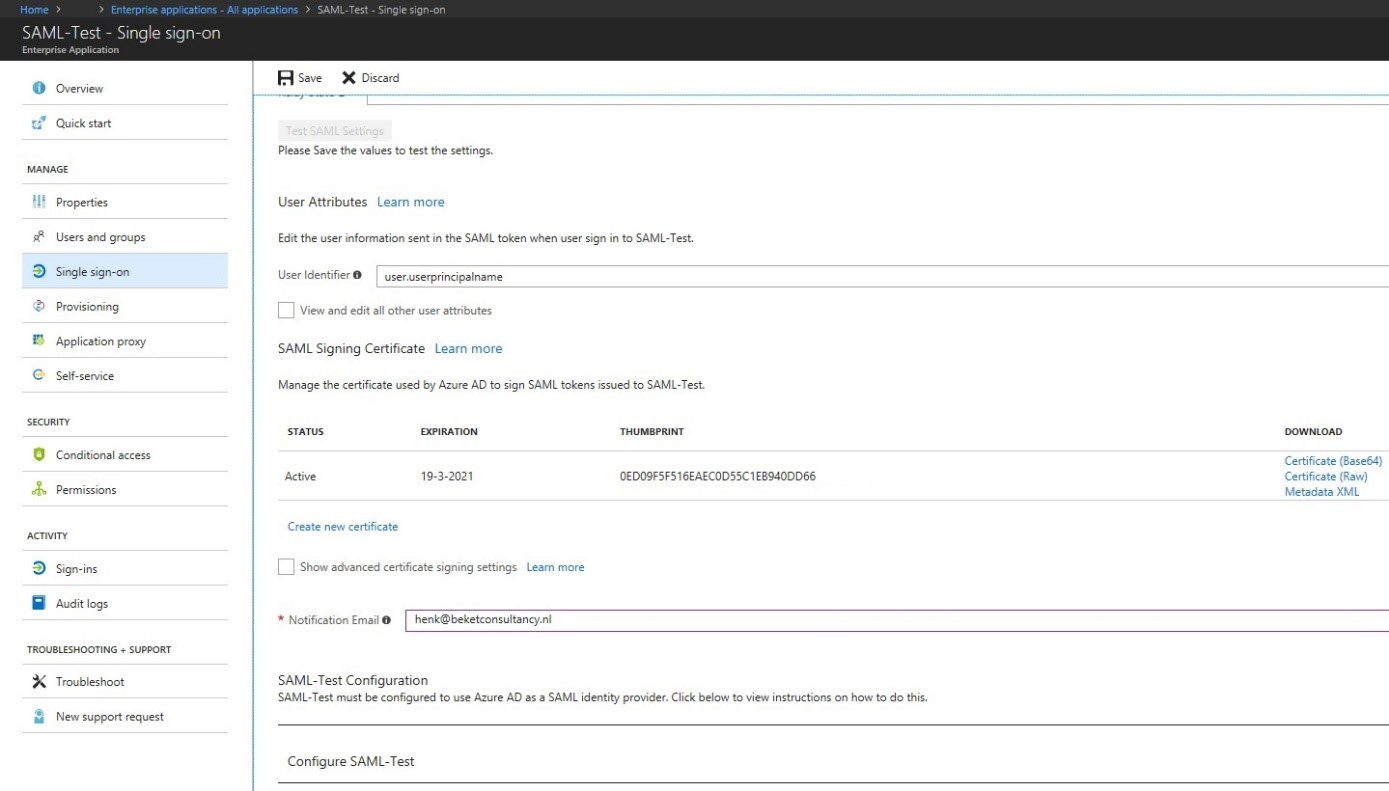The image size is (1389, 791).
Task: Click the Discard X icon
Action: click(x=349, y=77)
